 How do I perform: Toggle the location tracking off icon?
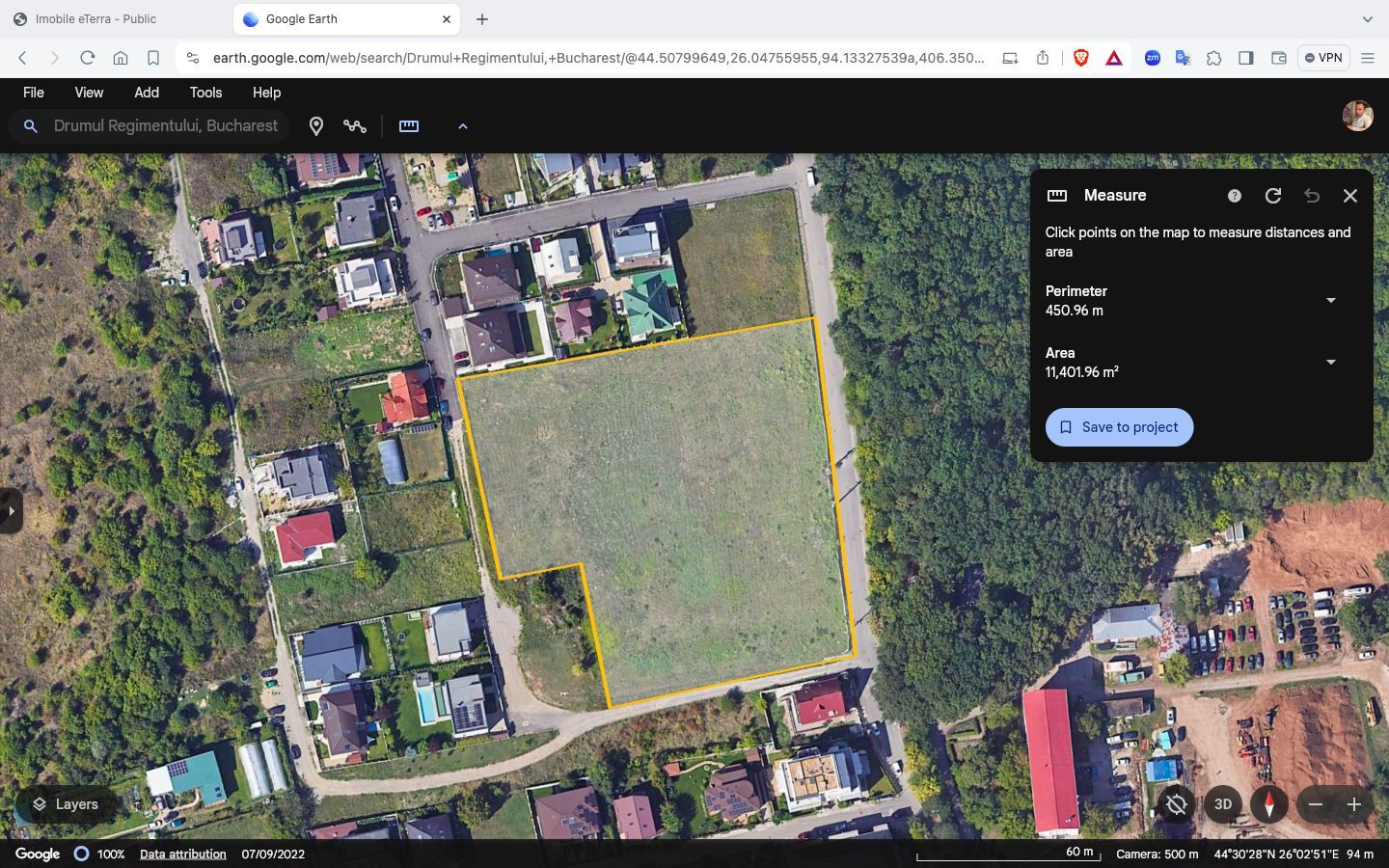click(1176, 804)
